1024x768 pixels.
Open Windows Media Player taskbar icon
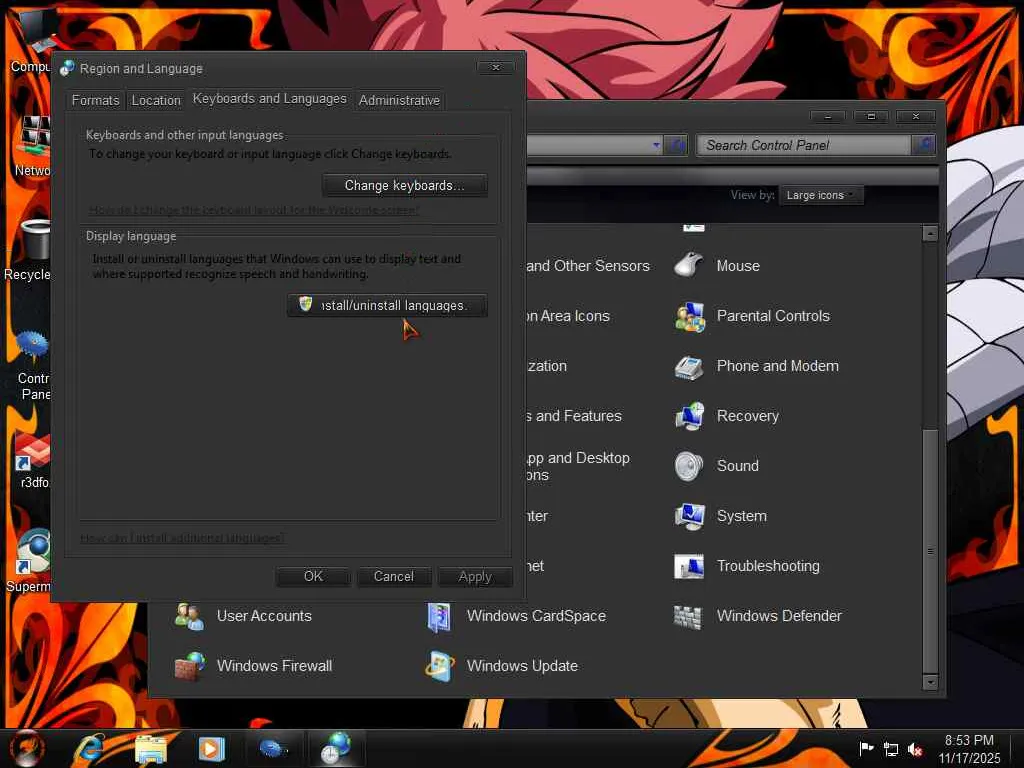(x=211, y=748)
